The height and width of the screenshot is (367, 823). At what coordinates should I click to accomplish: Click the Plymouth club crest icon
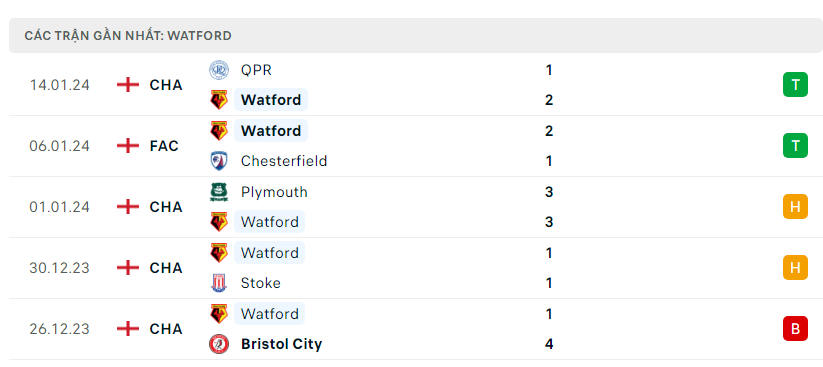click(218, 192)
